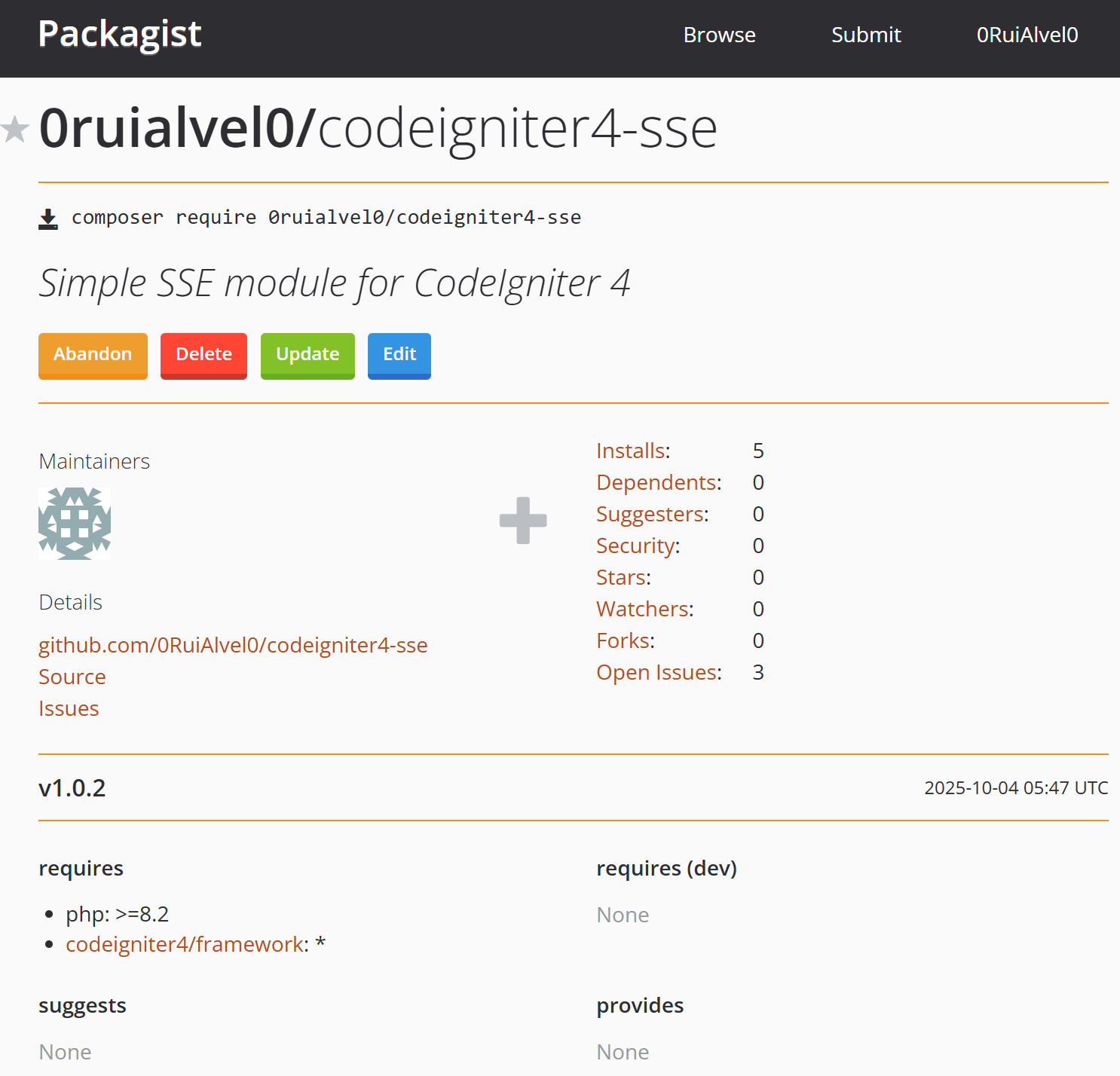The image size is (1120, 1076).
Task: View the Dependents statistics link
Action: tap(656, 482)
